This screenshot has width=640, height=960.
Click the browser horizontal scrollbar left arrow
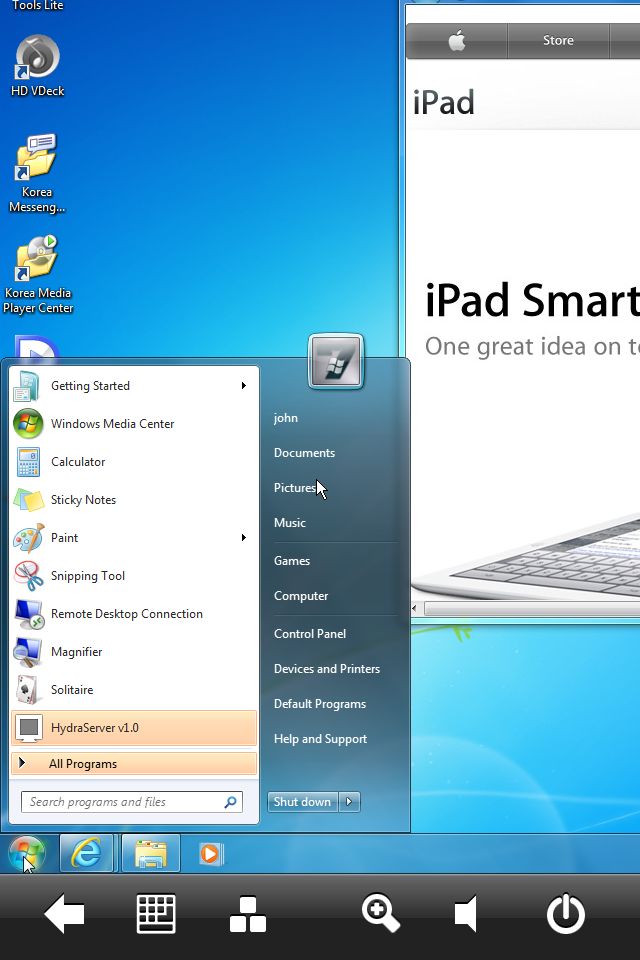(415, 609)
